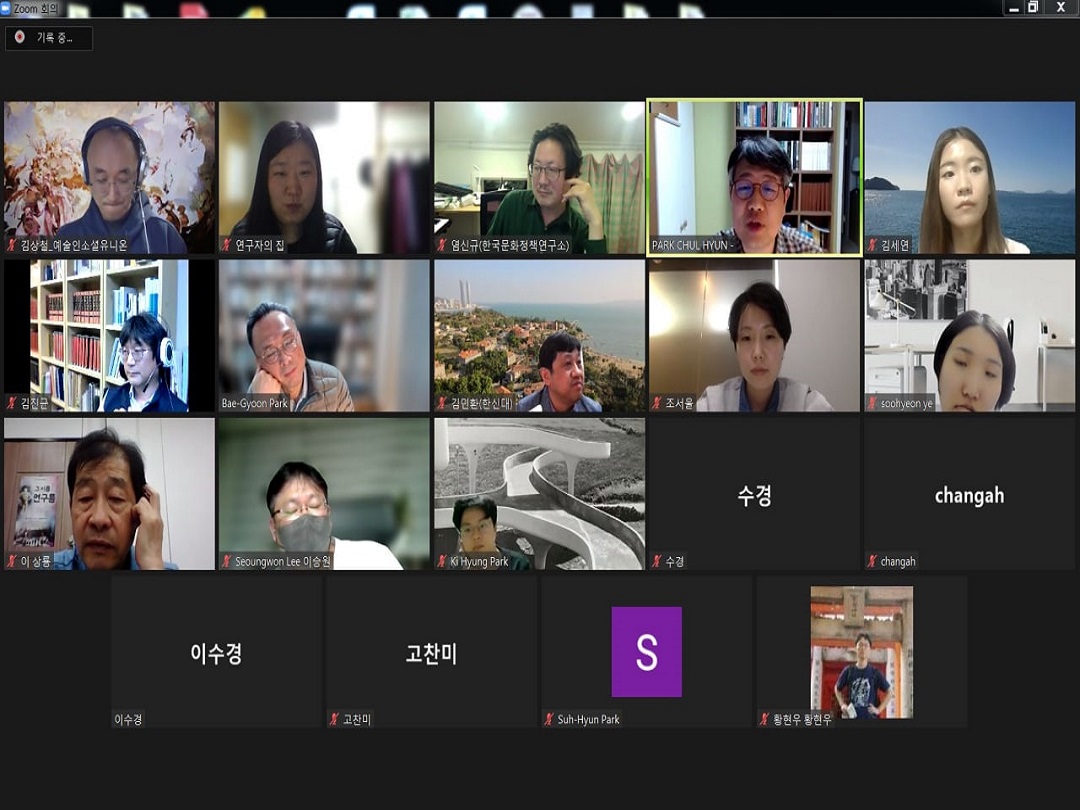Restore down the Zoom meeting window
The width and height of the screenshot is (1080, 810).
(1033, 8)
